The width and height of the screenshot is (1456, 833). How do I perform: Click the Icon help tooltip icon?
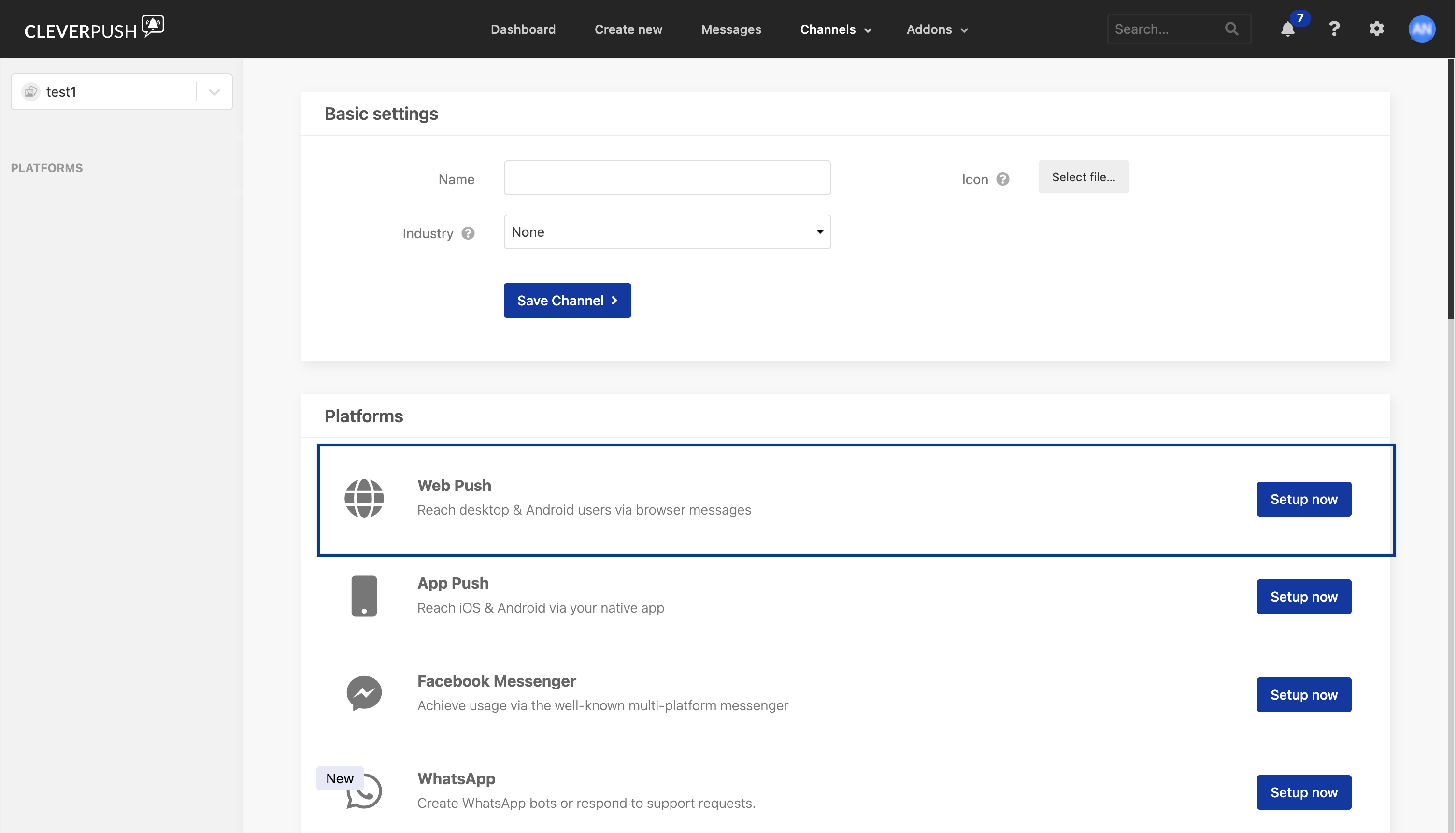point(1002,179)
